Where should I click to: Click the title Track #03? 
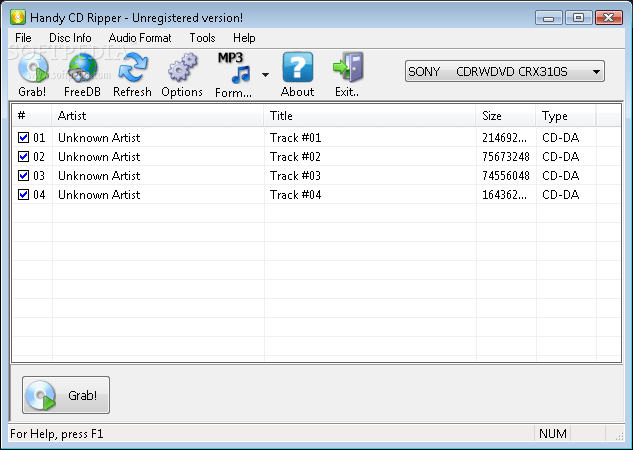(296, 176)
